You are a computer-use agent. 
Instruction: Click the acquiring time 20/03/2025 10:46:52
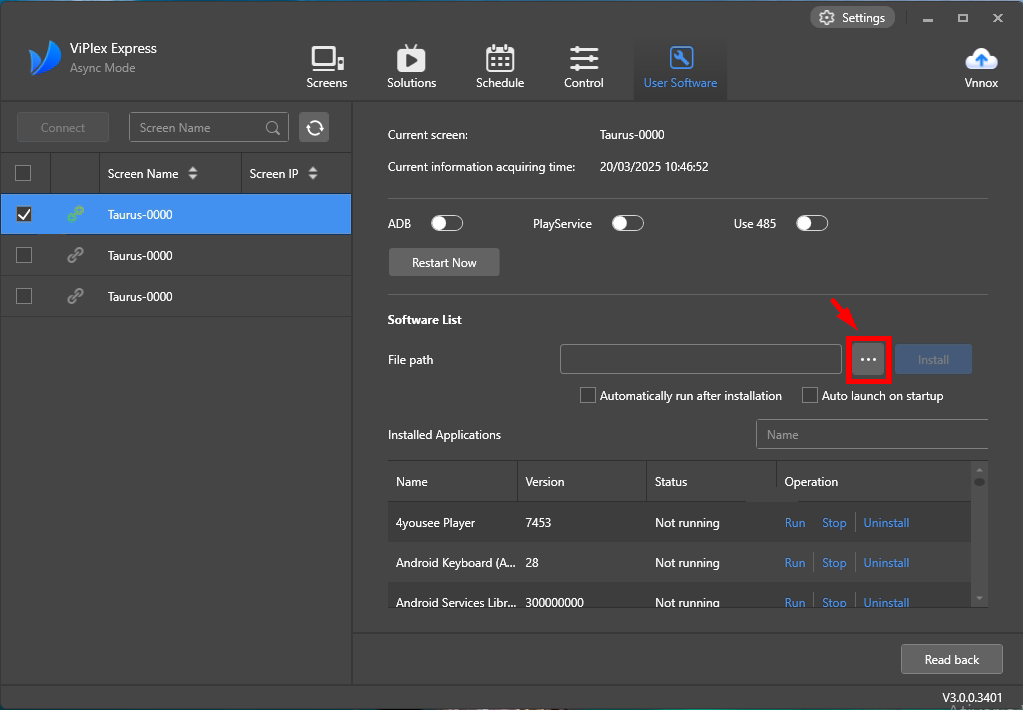coord(654,166)
